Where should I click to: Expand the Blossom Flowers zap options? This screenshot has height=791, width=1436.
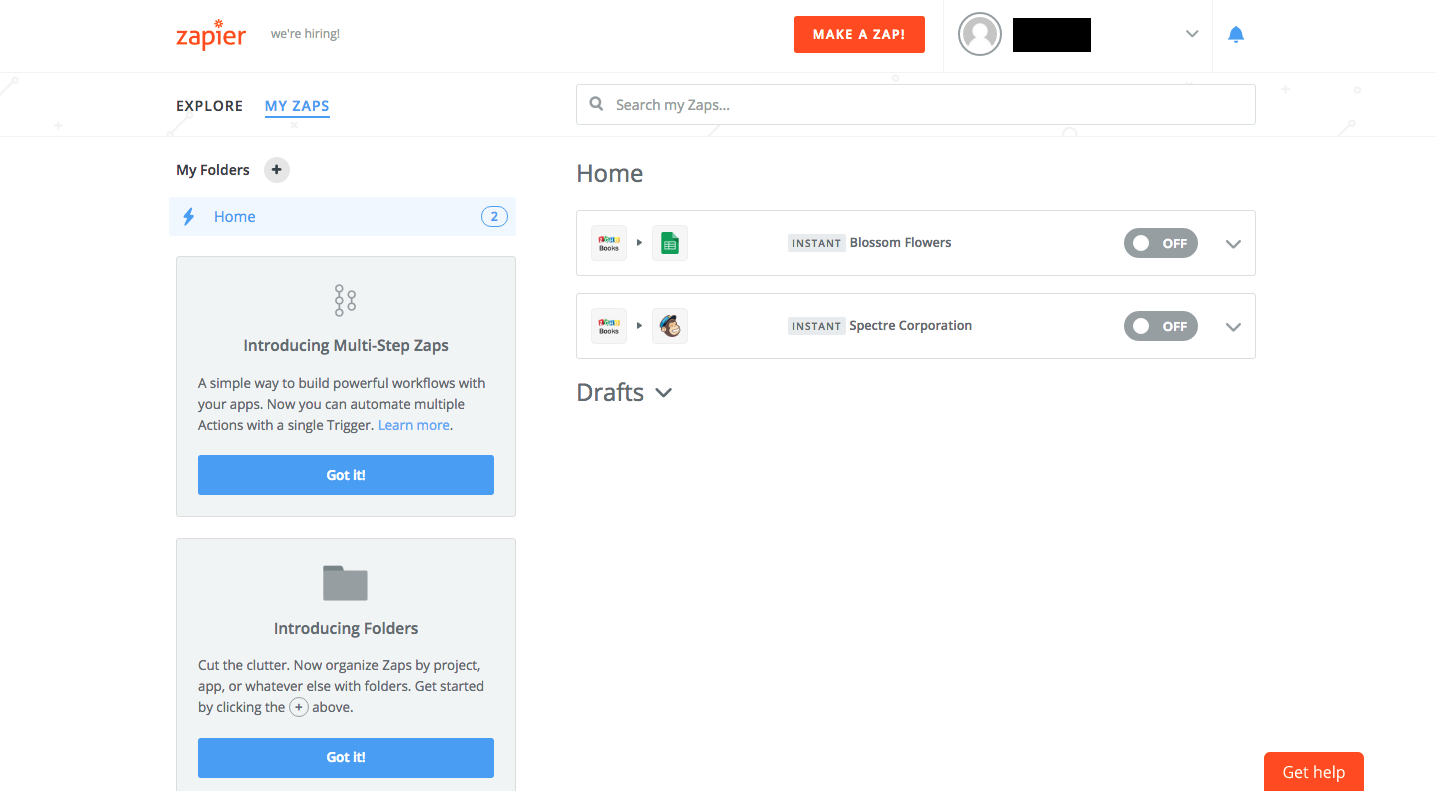click(x=1233, y=244)
